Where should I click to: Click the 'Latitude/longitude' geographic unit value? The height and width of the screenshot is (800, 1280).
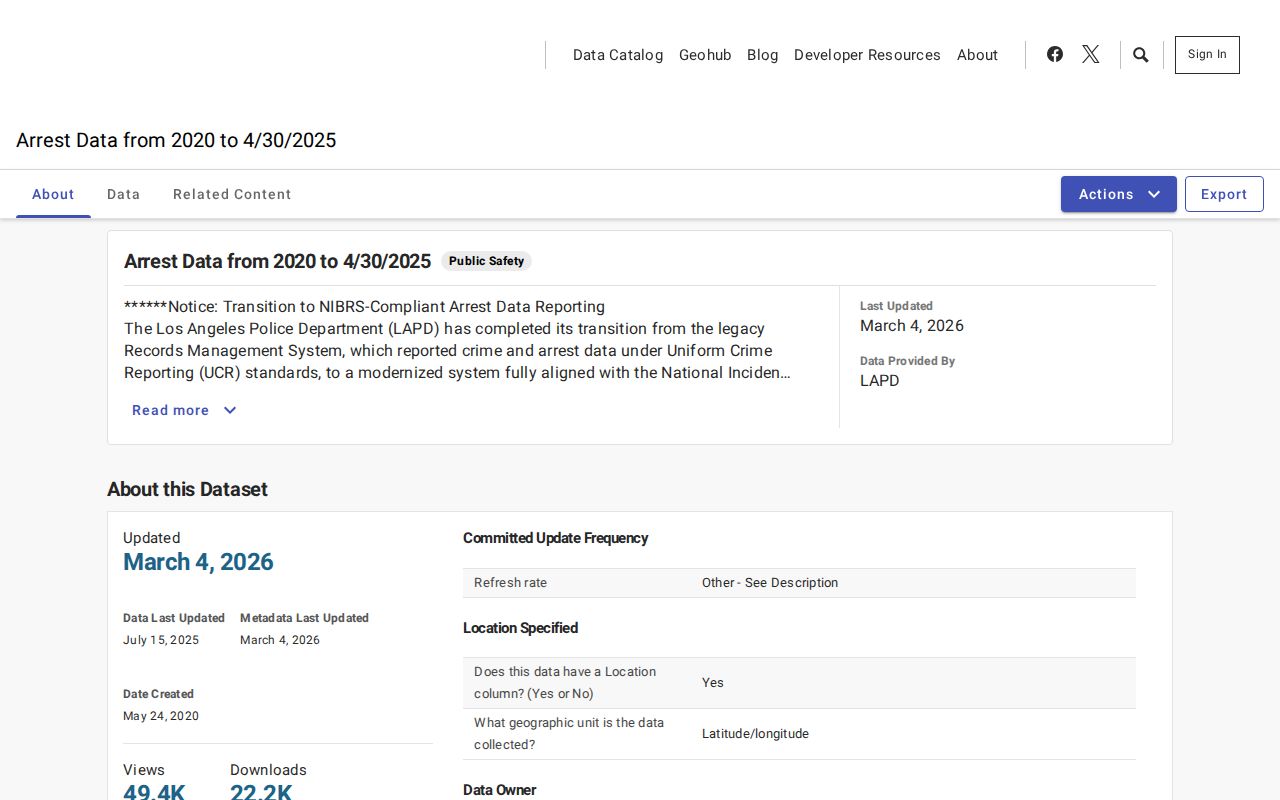pos(755,734)
